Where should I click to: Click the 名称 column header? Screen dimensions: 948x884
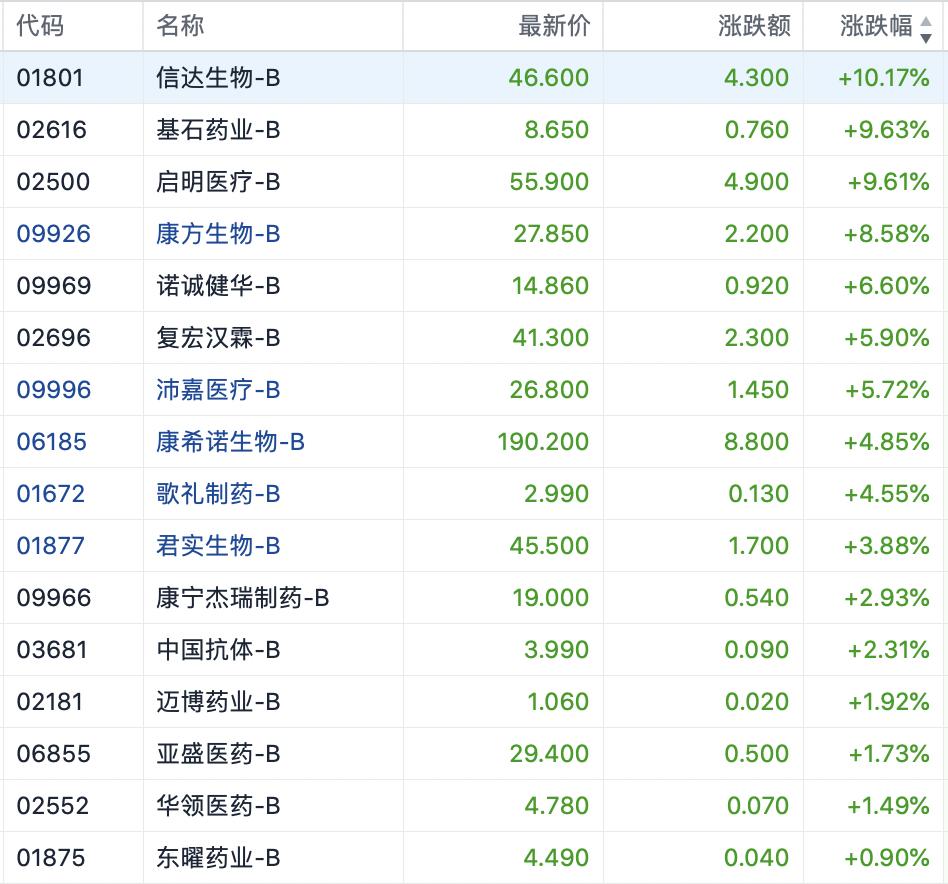tap(180, 26)
